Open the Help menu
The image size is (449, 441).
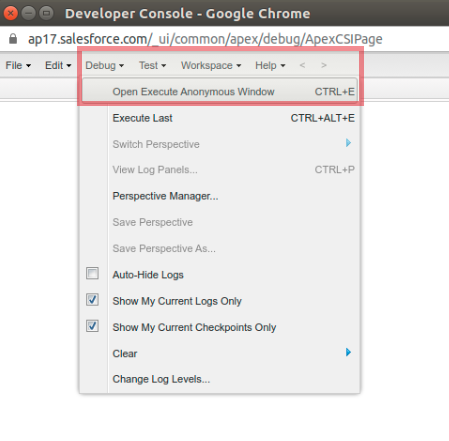pyautogui.click(x=270, y=65)
